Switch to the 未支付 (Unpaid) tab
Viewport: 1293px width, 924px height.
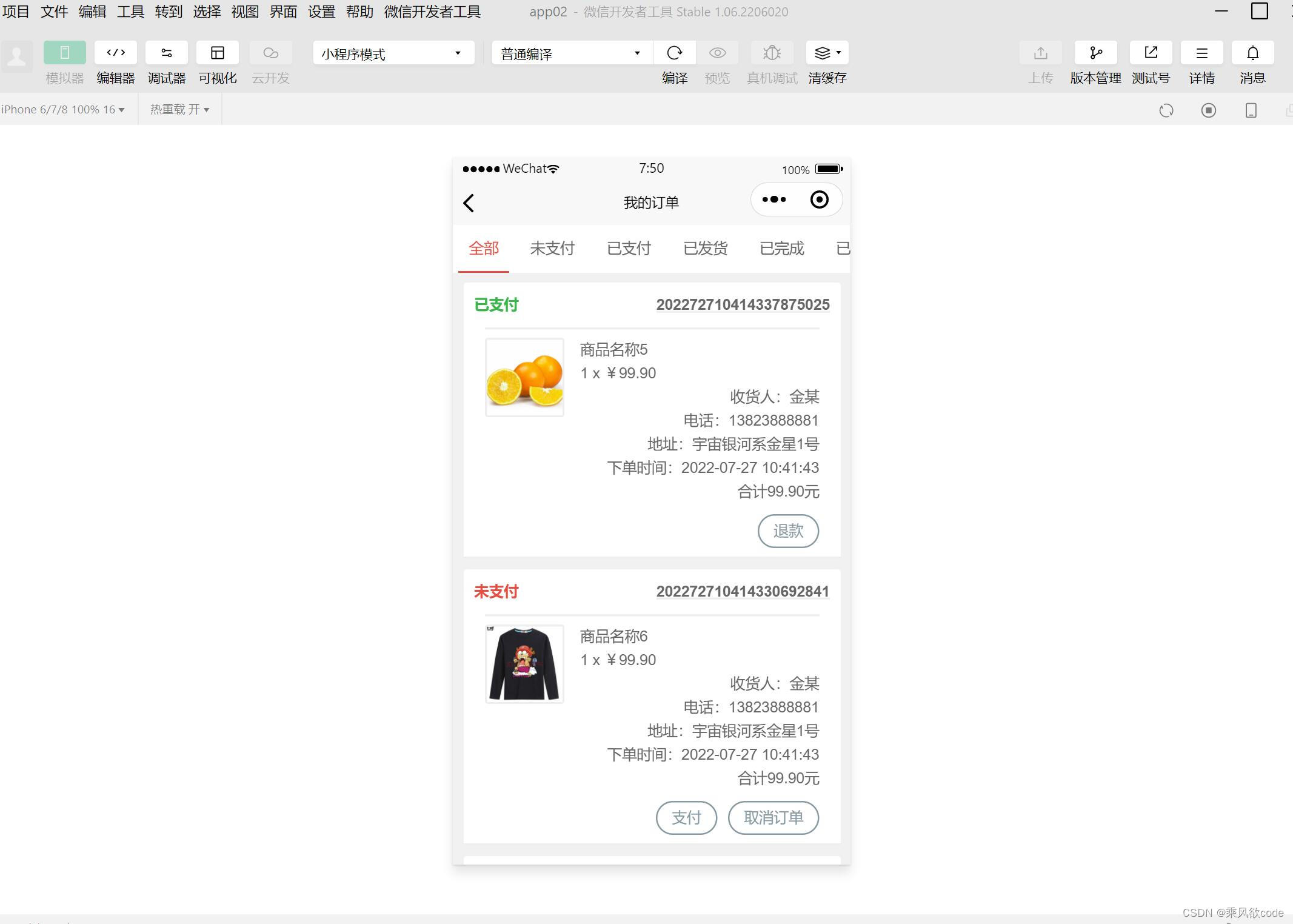coord(552,249)
